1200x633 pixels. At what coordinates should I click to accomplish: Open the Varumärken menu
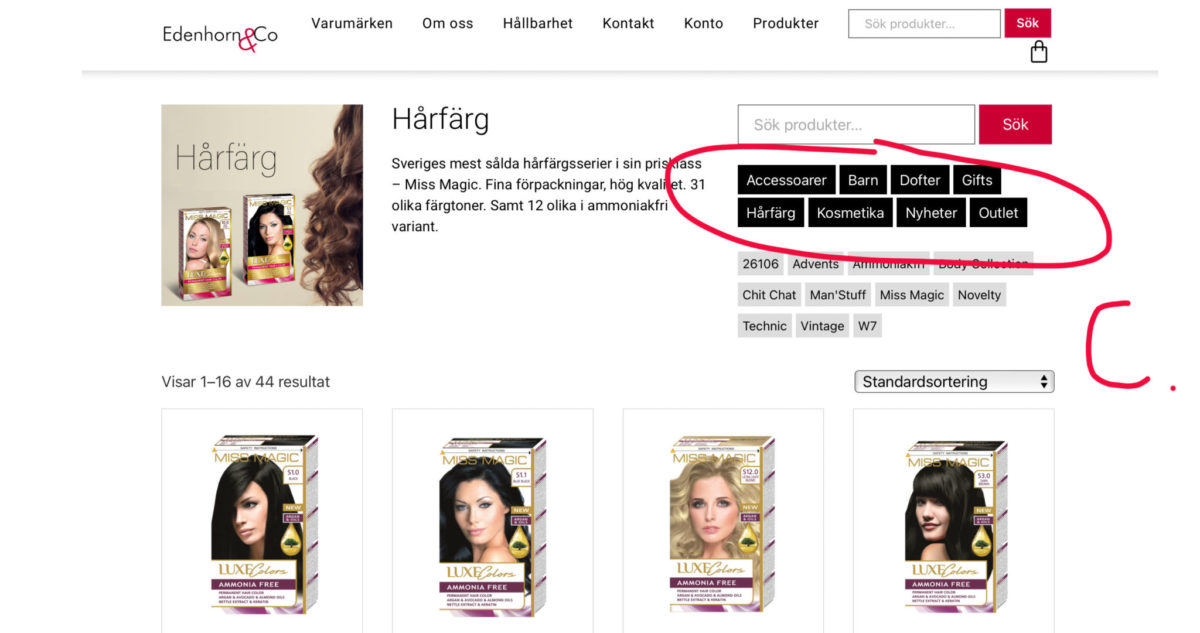coord(352,23)
